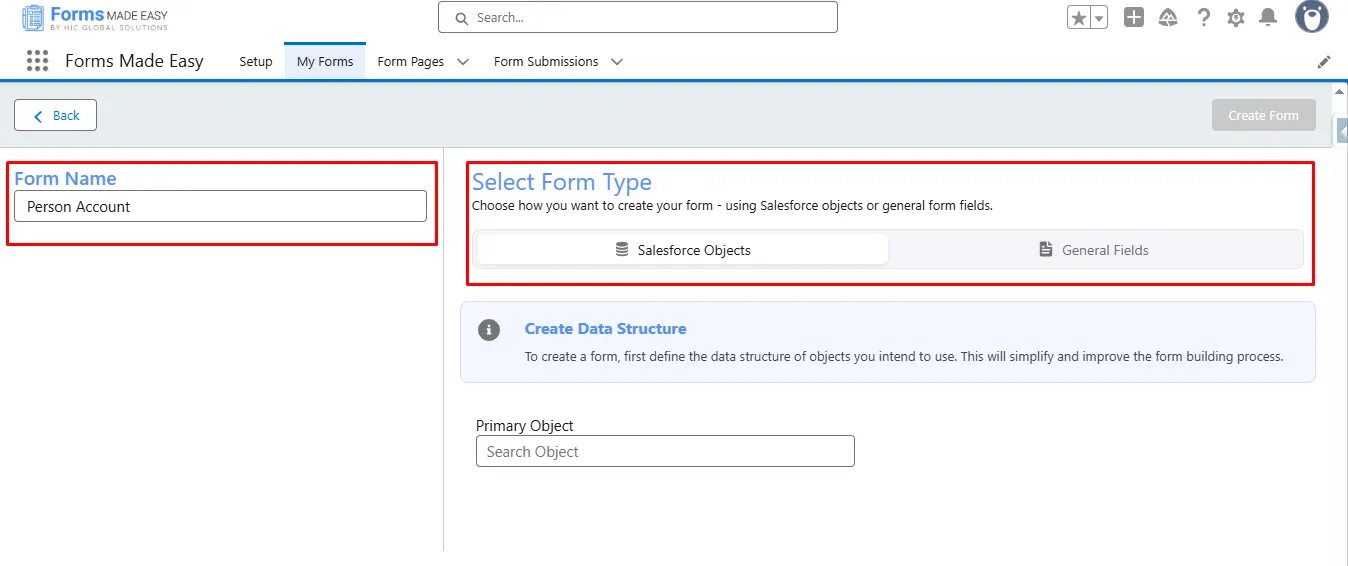Expand the Form Pages chevron menu

point(463,62)
